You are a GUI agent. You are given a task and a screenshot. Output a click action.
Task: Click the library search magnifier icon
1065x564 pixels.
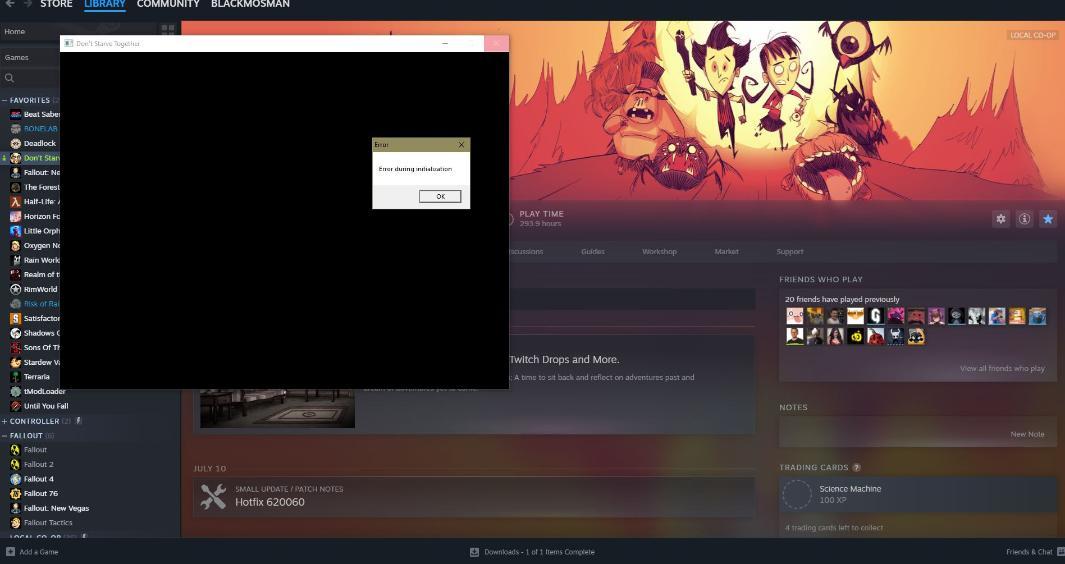[10, 78]
